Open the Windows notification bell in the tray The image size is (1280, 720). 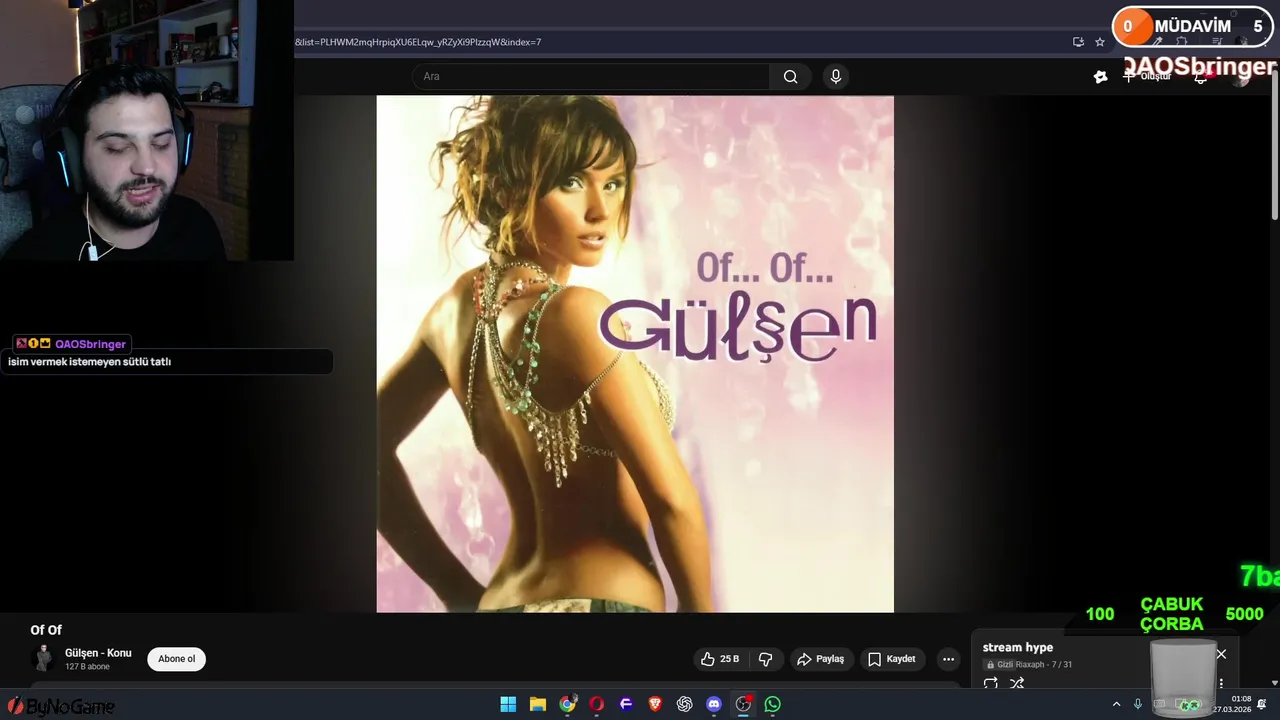[x=1262, y=704]
